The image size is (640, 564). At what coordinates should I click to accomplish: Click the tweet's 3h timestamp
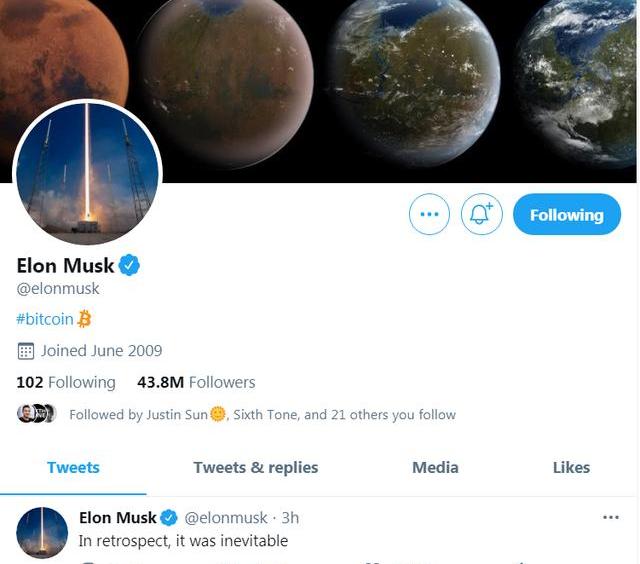click(289, 518)
